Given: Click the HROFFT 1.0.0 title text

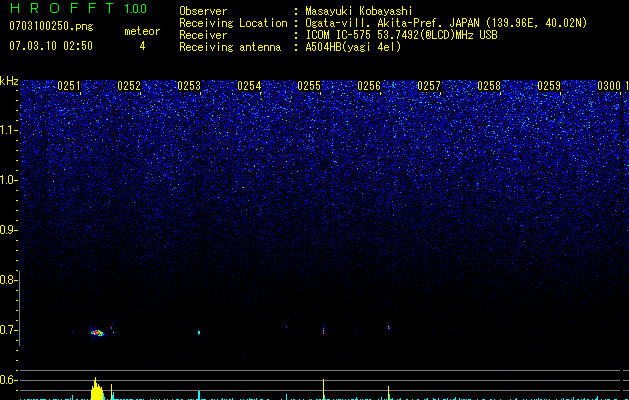Looking at the screenshot, I should [x=78, y=8].
